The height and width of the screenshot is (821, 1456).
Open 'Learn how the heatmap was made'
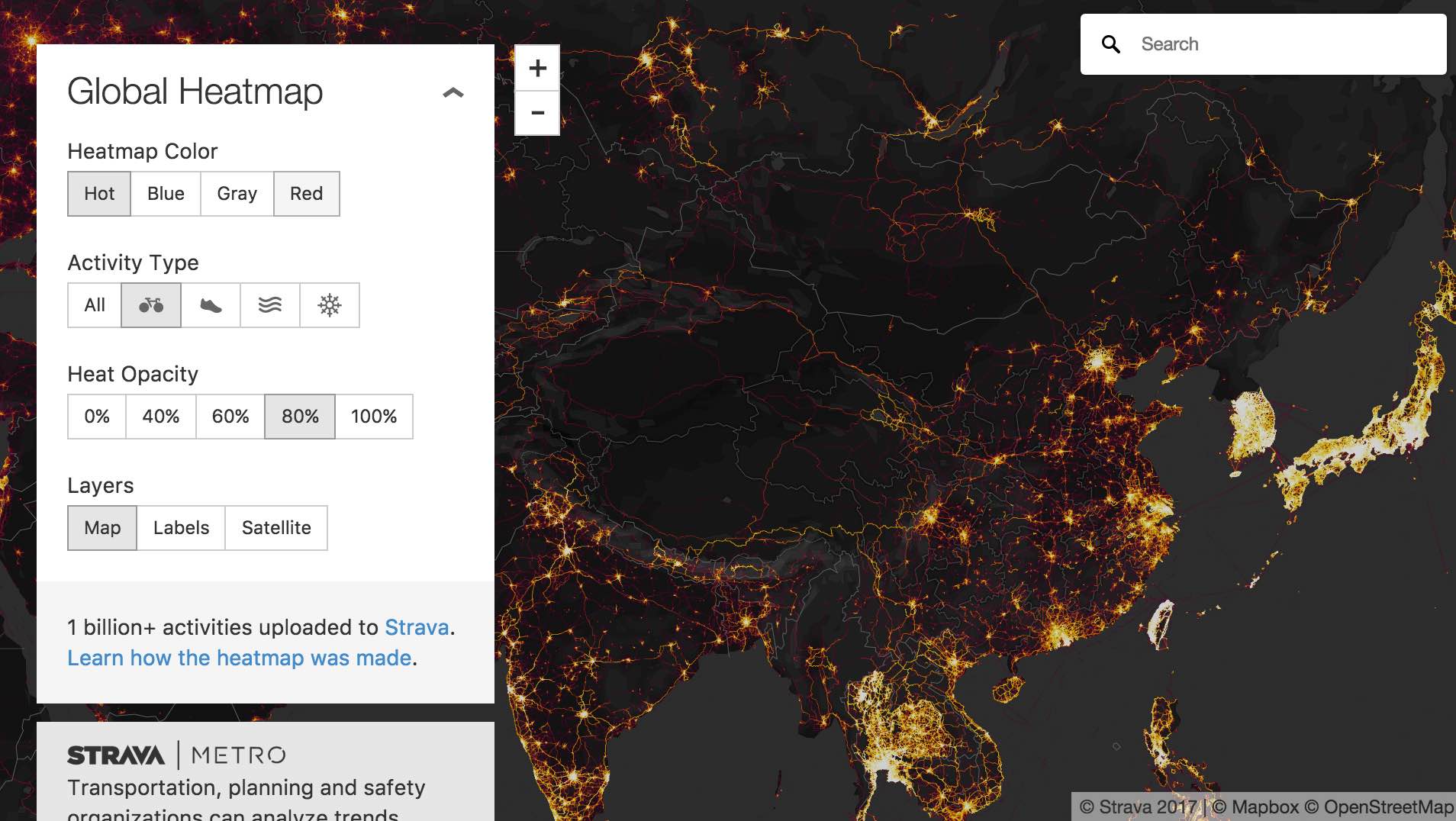(x=240, y=658)
